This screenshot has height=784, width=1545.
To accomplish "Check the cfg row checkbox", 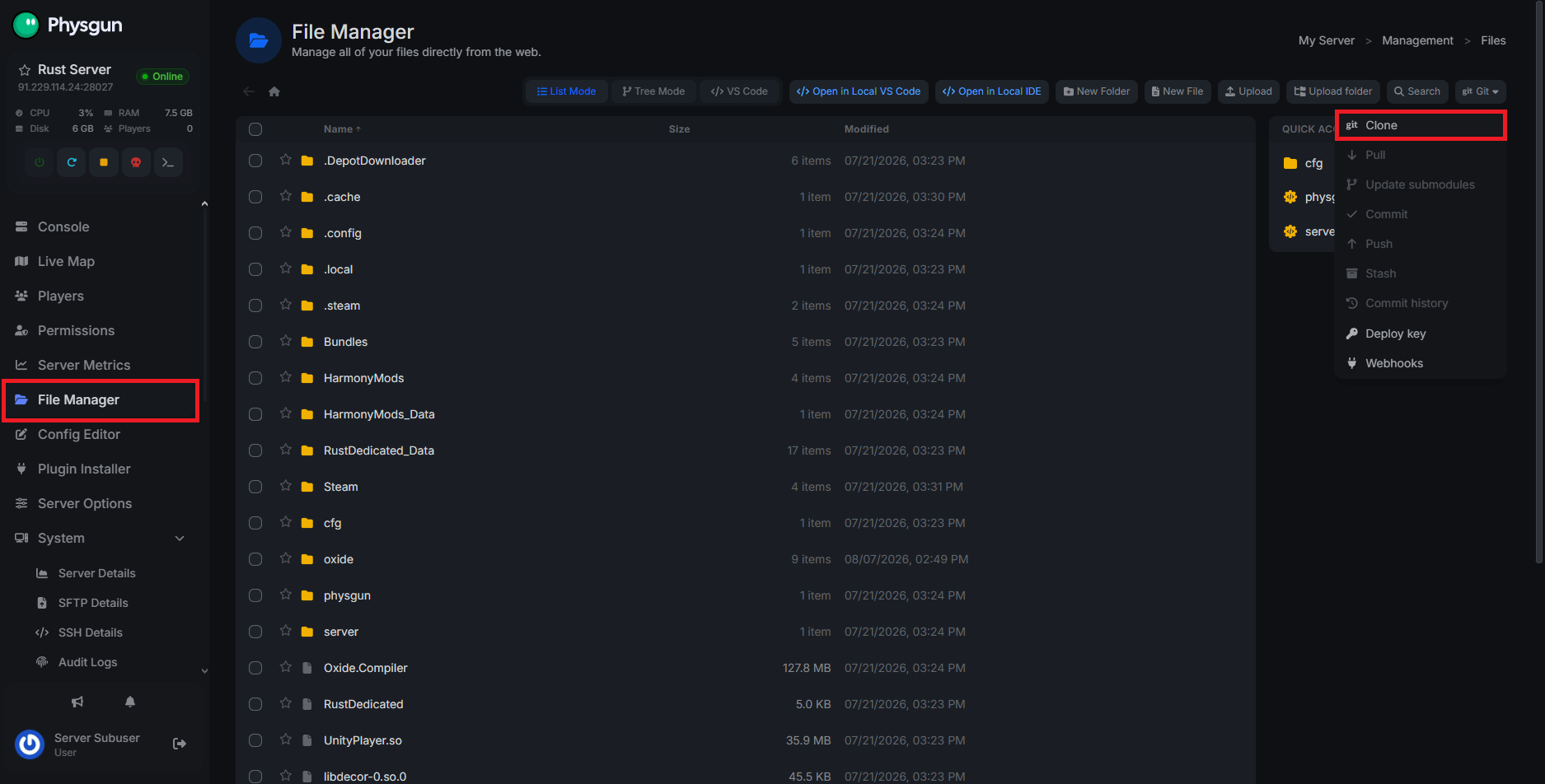I will pyautogui.click(x=255, y=523).
